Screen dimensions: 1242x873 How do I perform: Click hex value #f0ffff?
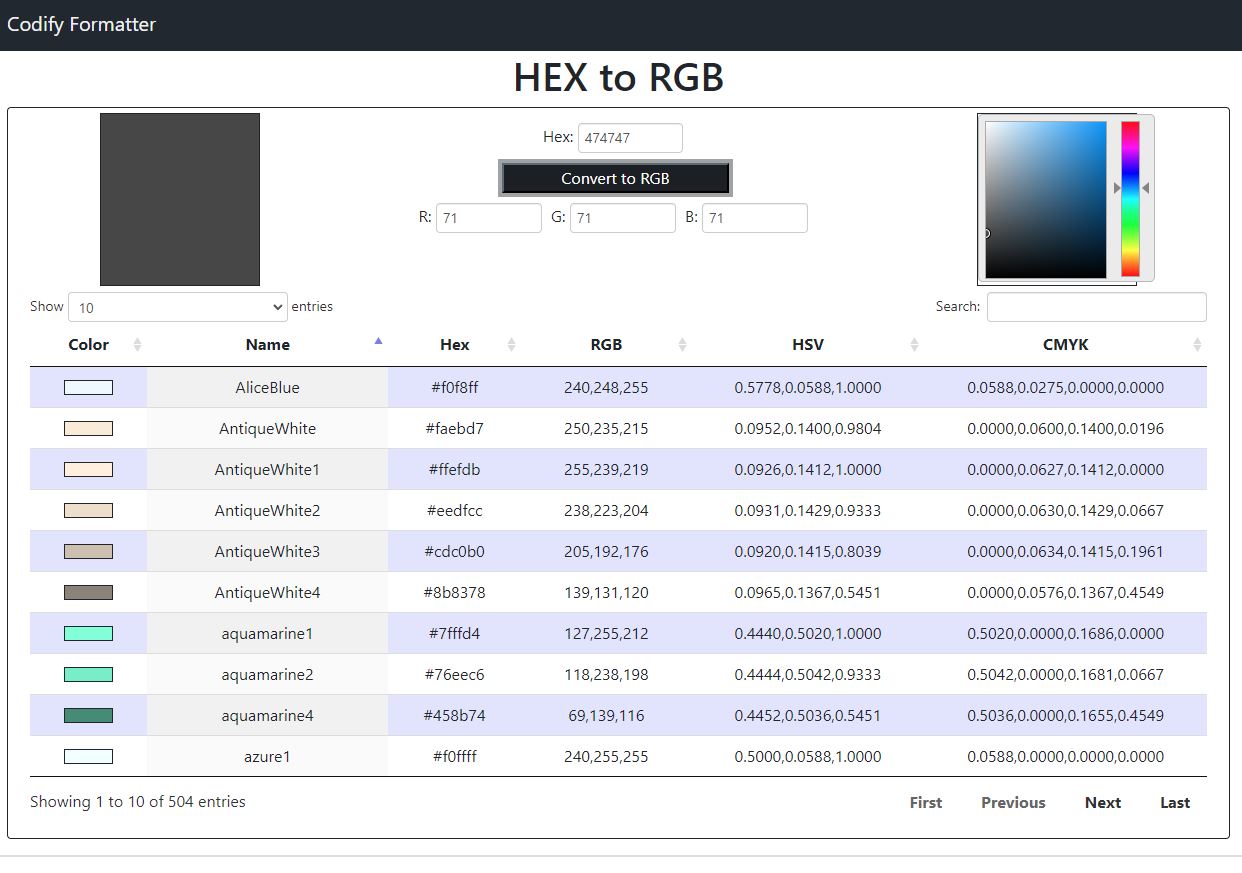pos(455,757)
